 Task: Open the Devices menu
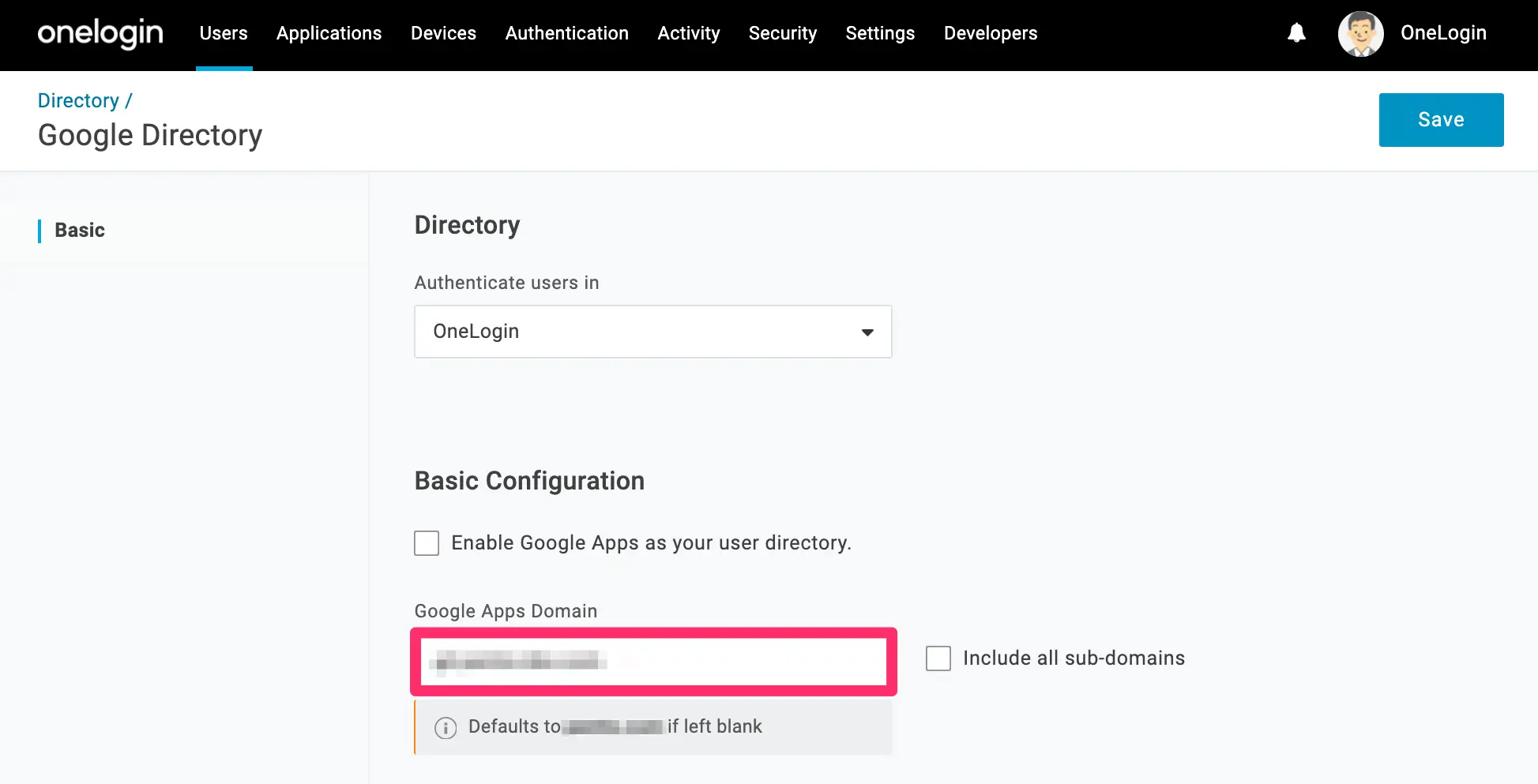point(443,33)
